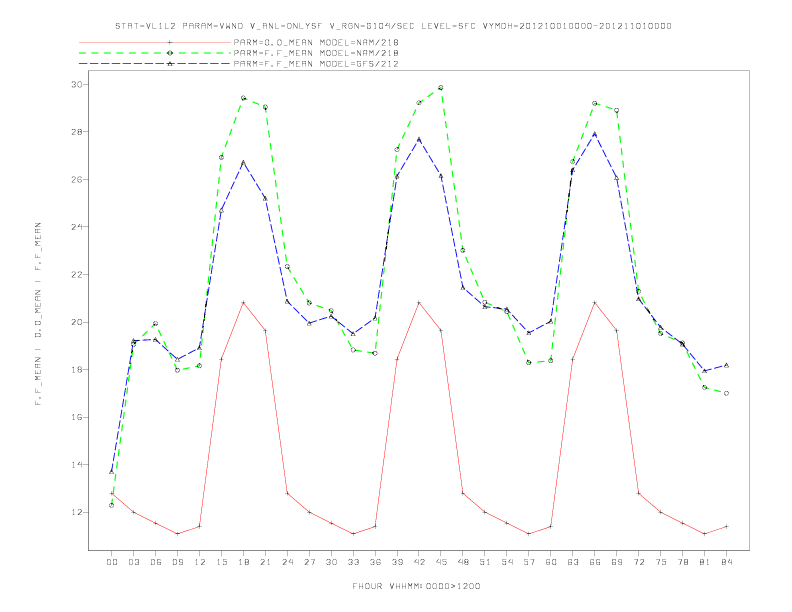Click y-axis tick label 18
Viewport: 792px width, 612px height.
pos(76,370)
